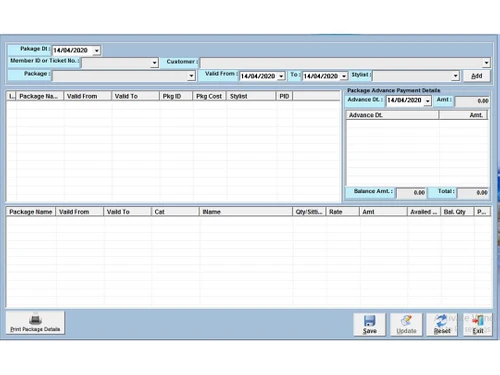Click the Advance Dt. date value field
This screenshot has width=500, height=375.
[404, 101]
